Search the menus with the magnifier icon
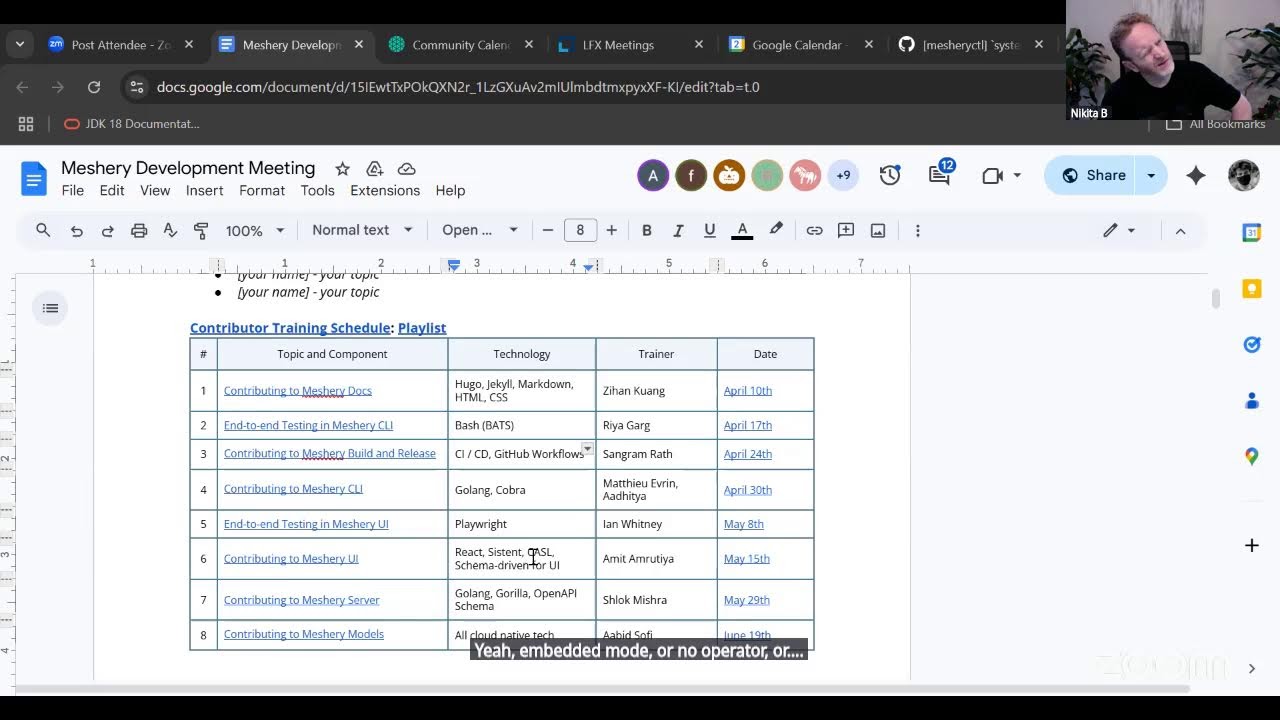The width and height of the screenshot is (1280, 720). click(x=43, y=230)
